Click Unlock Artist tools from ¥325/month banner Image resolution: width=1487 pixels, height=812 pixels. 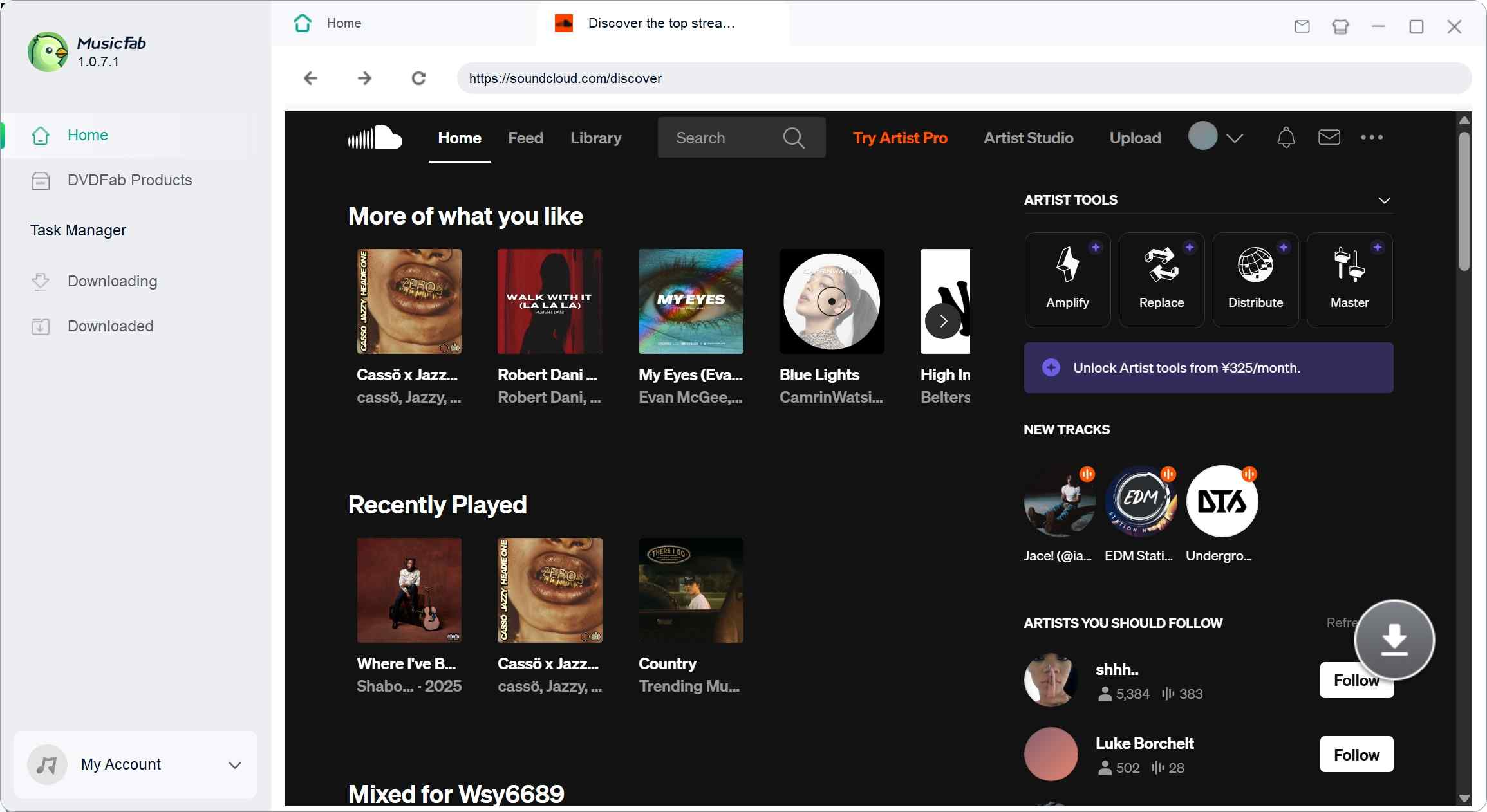tap(1208, 367)
